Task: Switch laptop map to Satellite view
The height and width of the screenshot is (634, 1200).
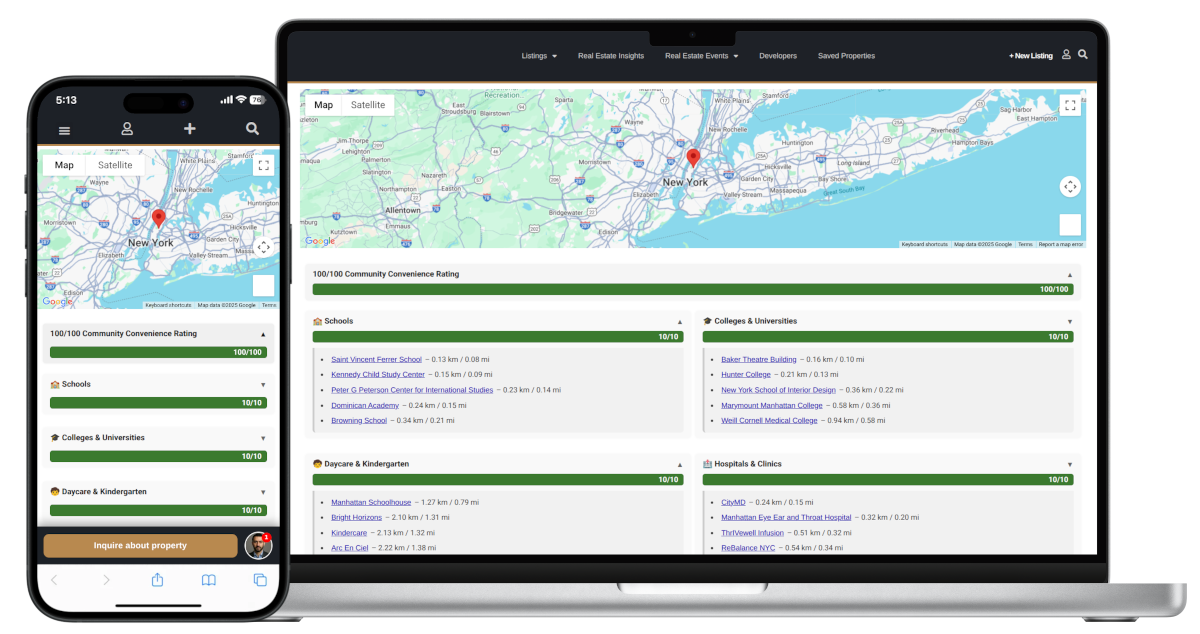Action: (368, 105)
